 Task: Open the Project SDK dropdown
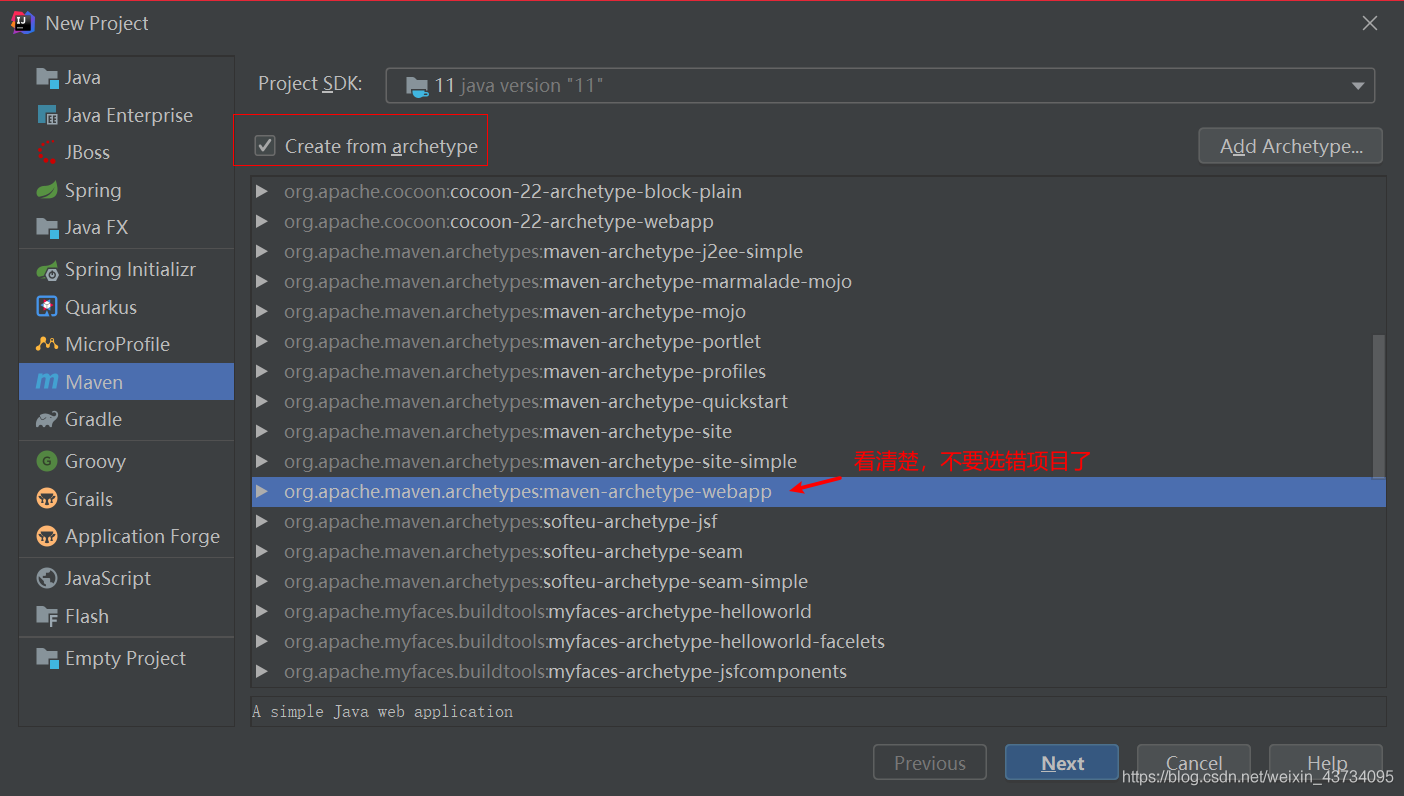(1358, 86)
